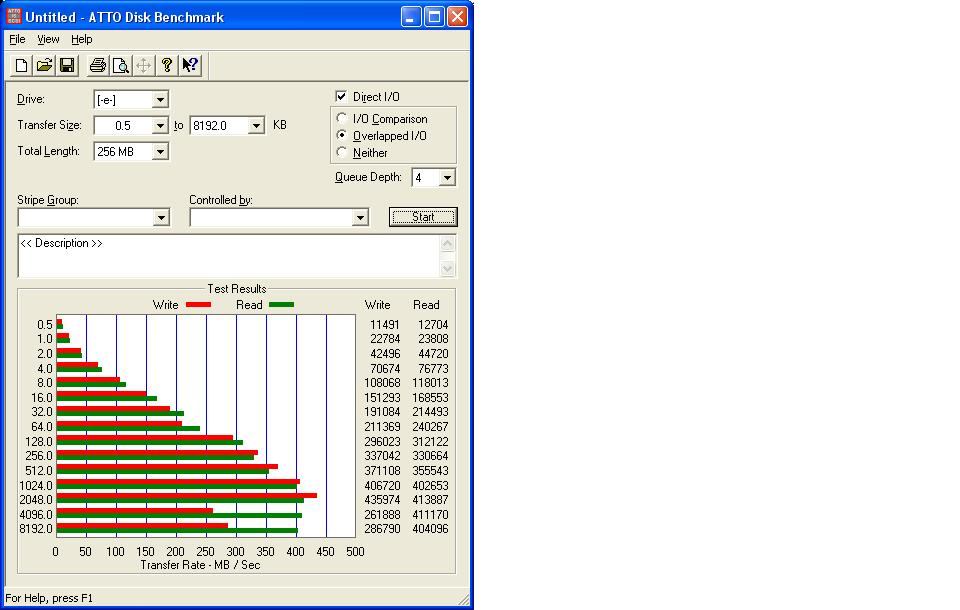Click write value 11491
Screen dimensions: 960x610
pos(384,325)
